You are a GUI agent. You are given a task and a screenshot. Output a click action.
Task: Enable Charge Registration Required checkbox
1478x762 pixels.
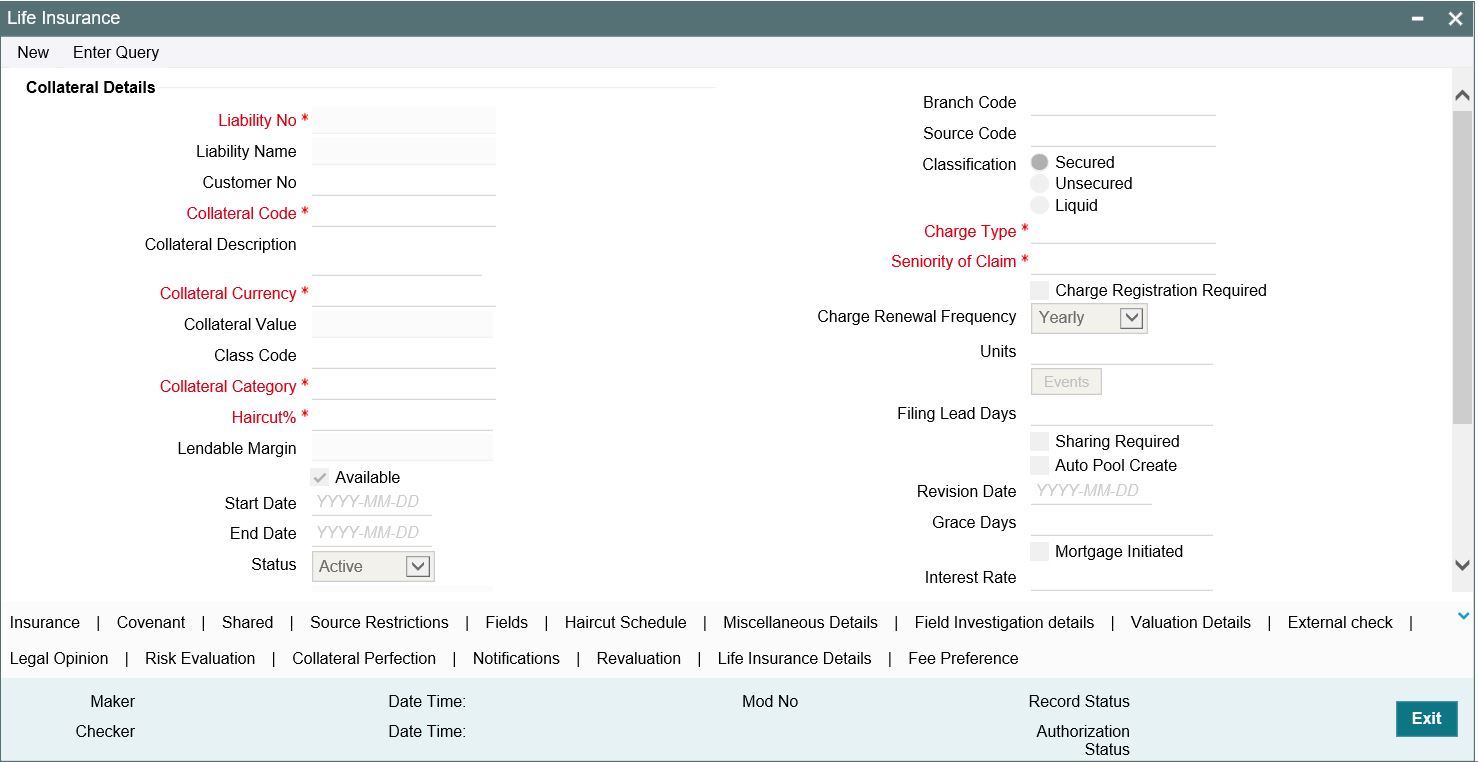click(1040, 290)
